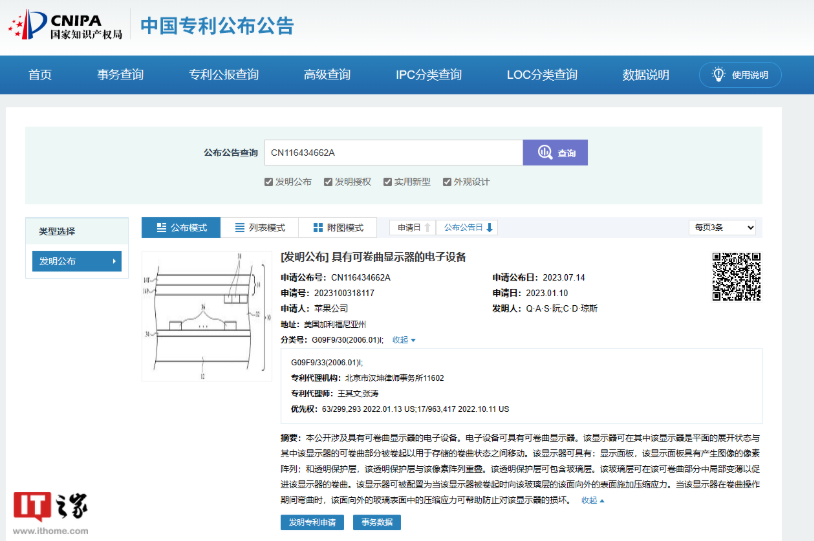This screenshot has width=814, height=541.
Task: Click the 查询 search button
Action: [x=555, y=153]
